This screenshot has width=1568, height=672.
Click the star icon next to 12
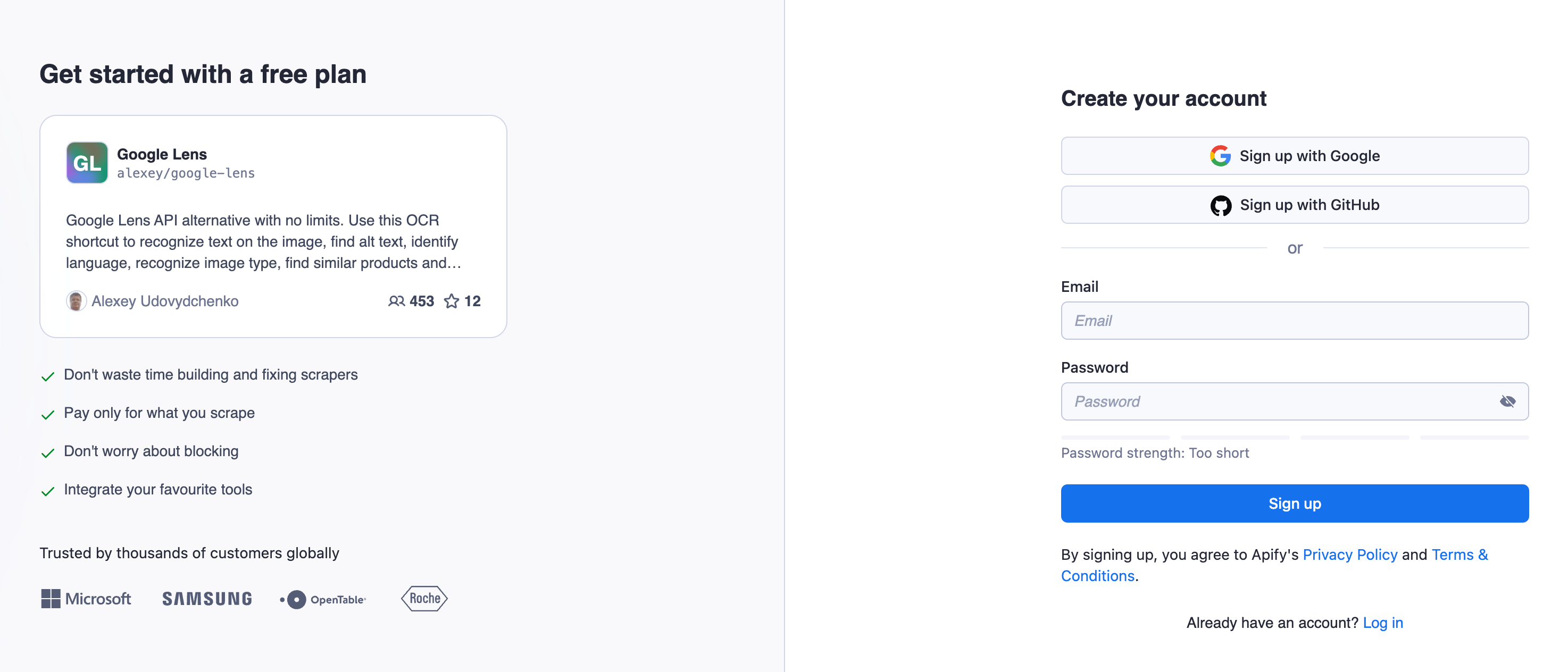[451, 301]
